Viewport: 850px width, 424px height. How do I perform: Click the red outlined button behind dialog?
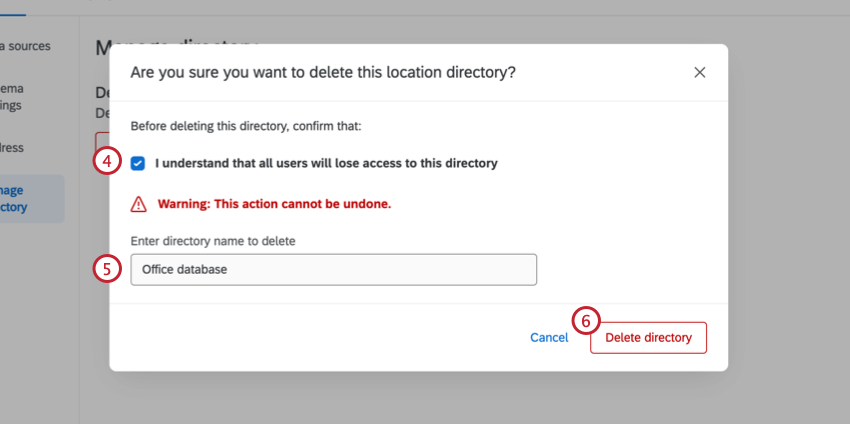101,141
